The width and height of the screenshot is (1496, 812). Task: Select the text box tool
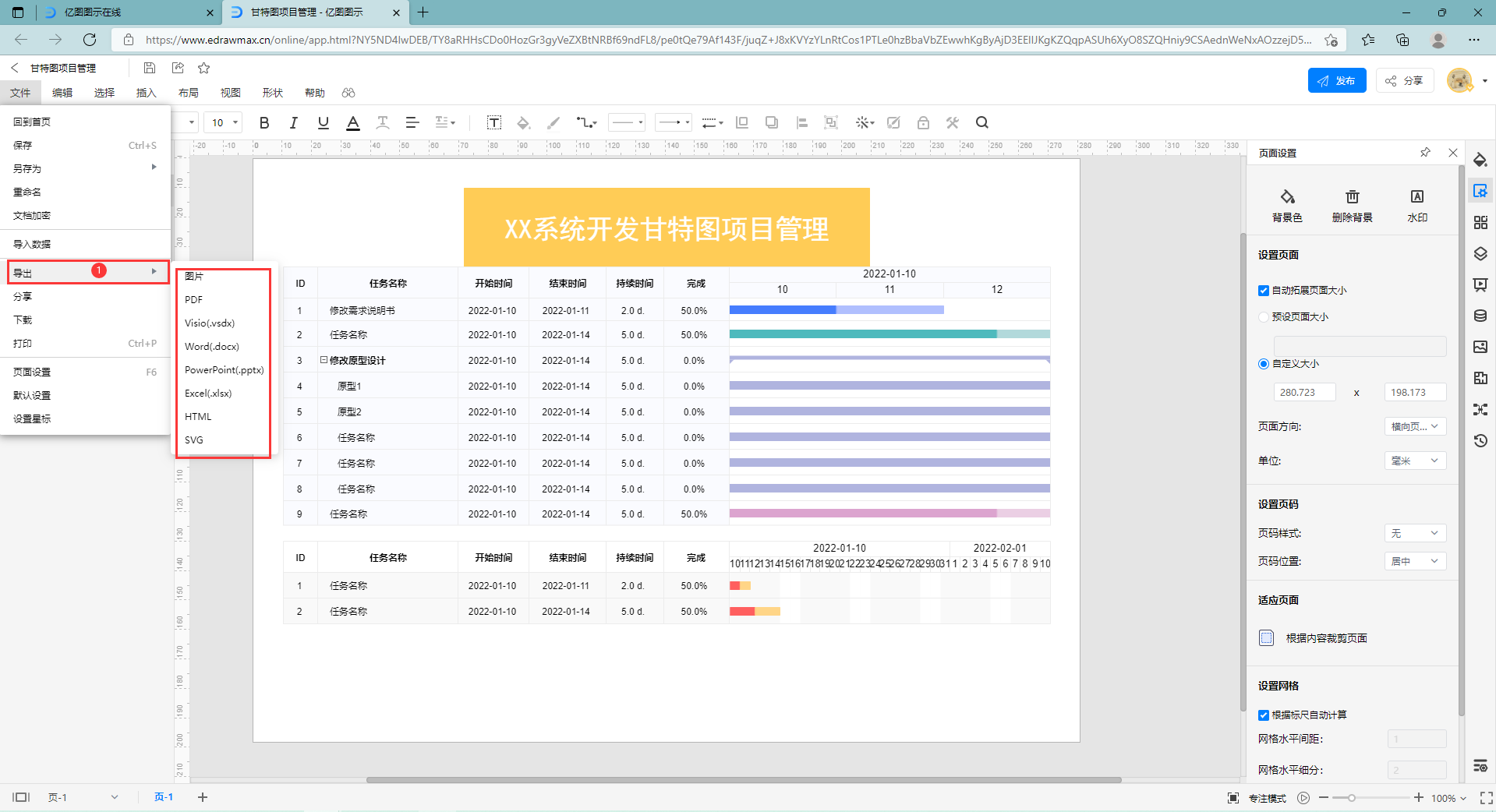493,122
